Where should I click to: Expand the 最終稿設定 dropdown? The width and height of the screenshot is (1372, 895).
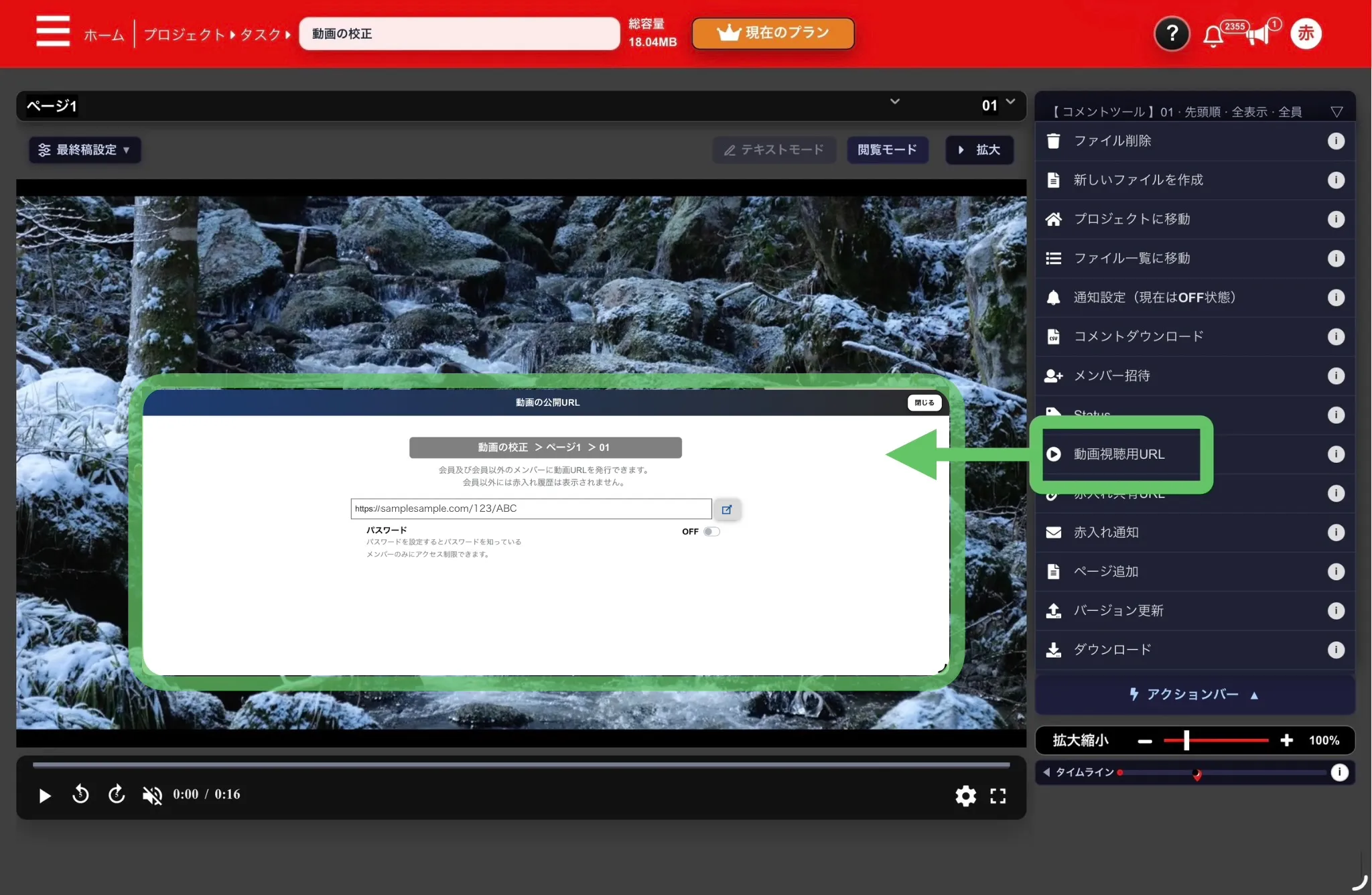coord(84,149)
